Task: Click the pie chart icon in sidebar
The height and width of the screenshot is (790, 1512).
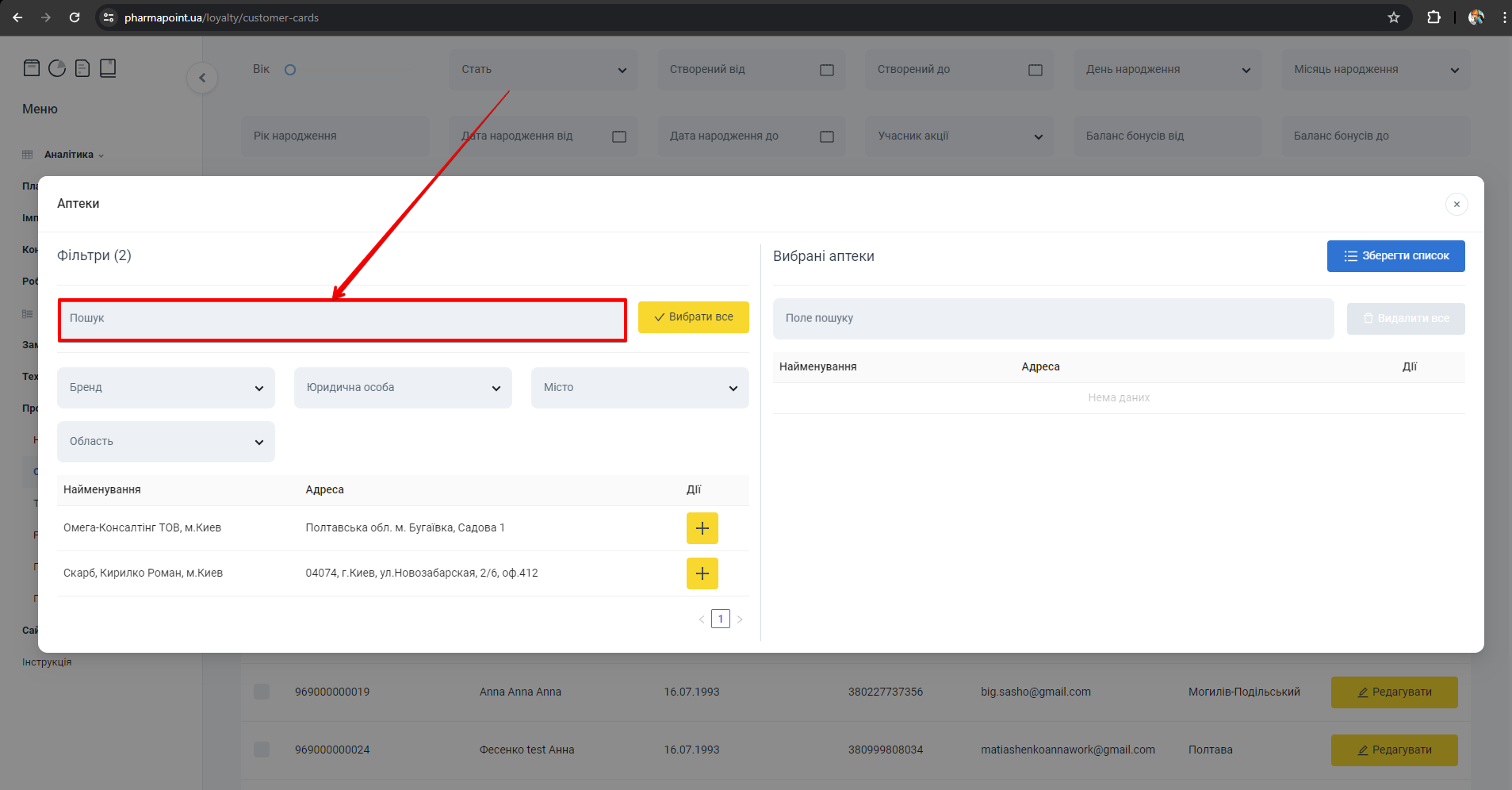Action: (x=57, y=68)
